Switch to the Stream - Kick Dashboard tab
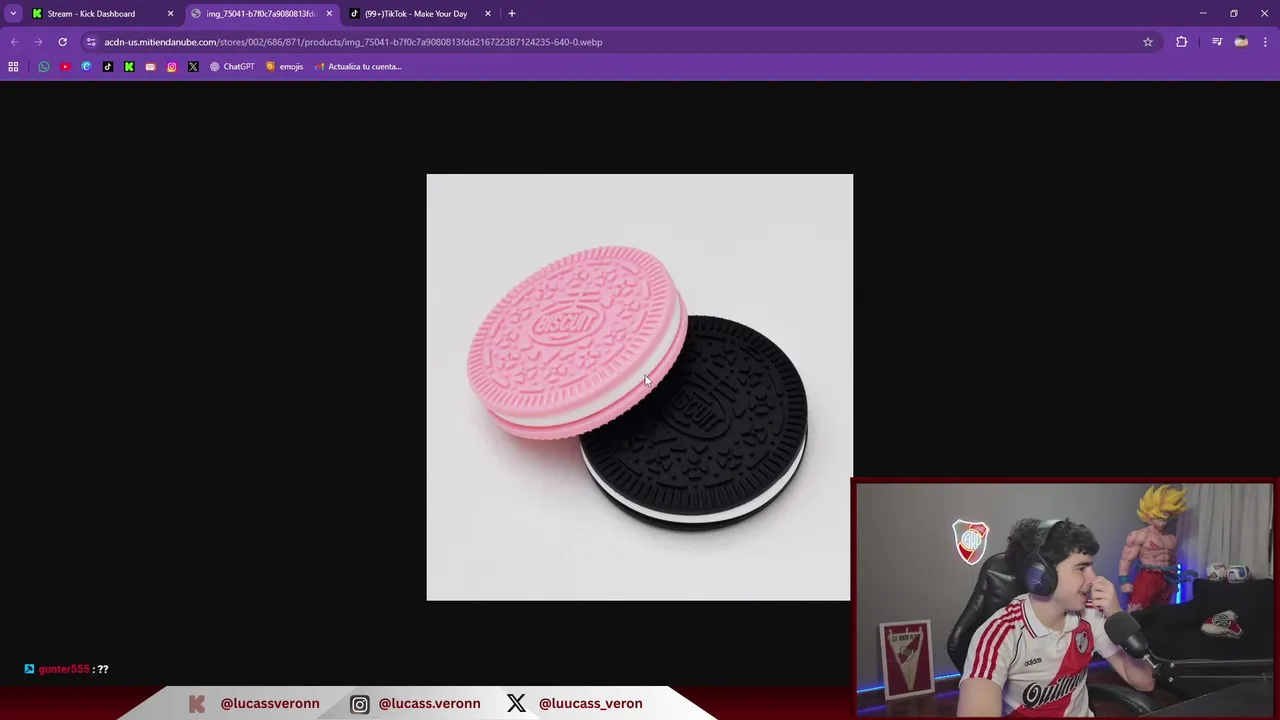This screenshot has height=720, width=1280. 91,13
